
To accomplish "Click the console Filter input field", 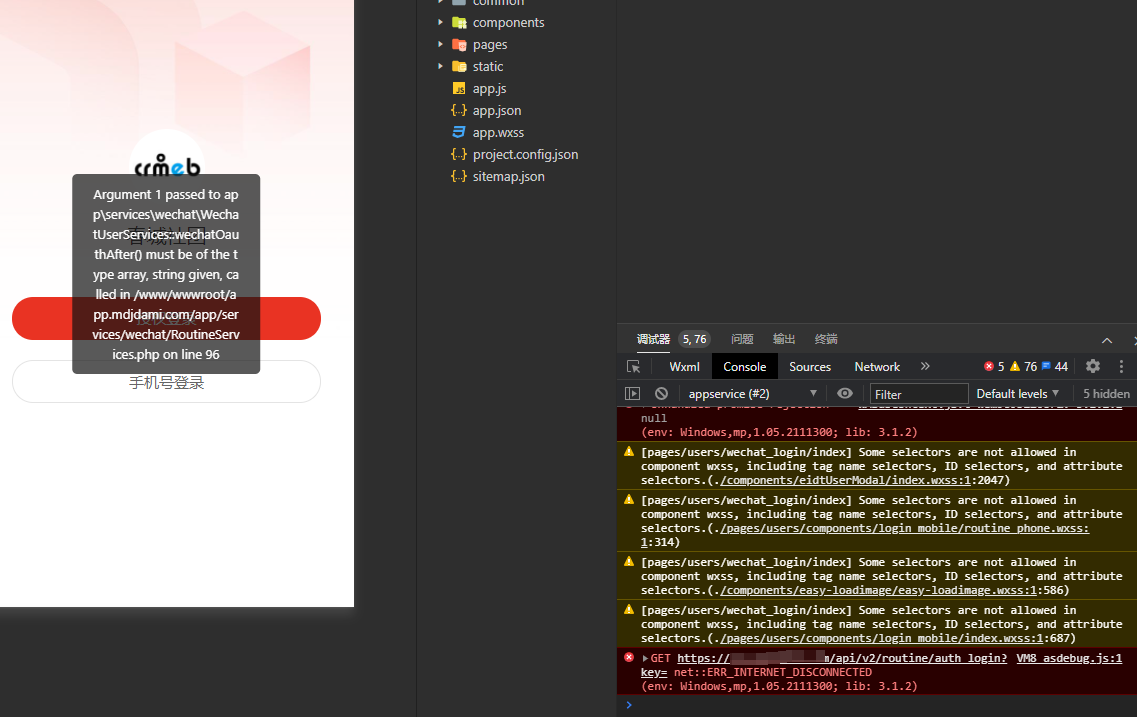I will (x=919, y=394).
